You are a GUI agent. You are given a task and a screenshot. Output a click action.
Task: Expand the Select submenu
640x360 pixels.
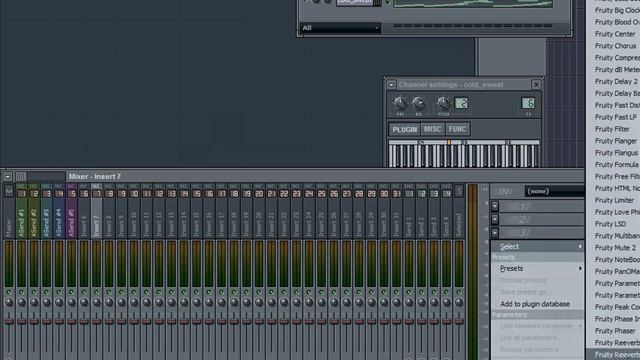538,247
